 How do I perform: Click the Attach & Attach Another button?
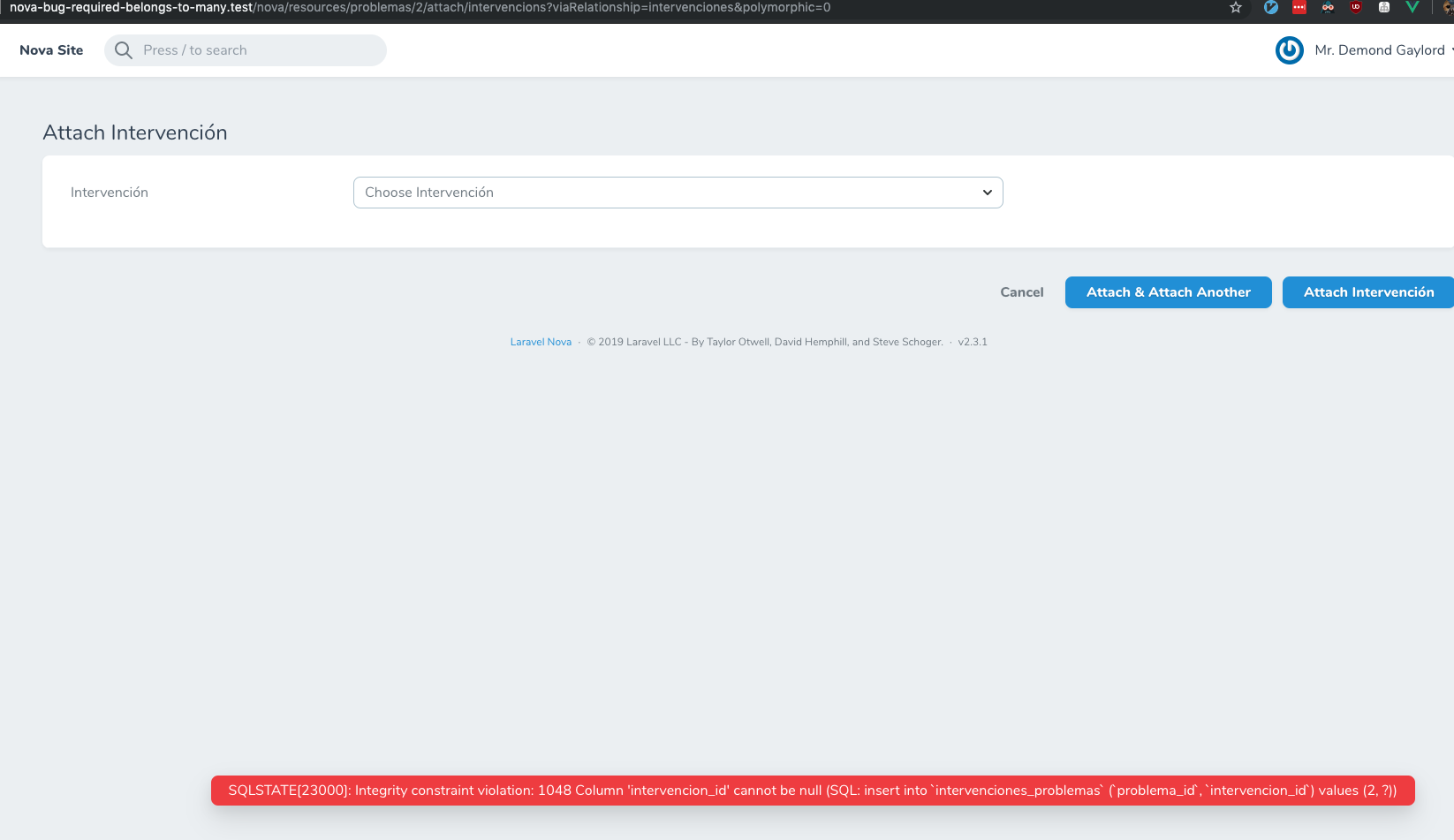coord(1168,291)
